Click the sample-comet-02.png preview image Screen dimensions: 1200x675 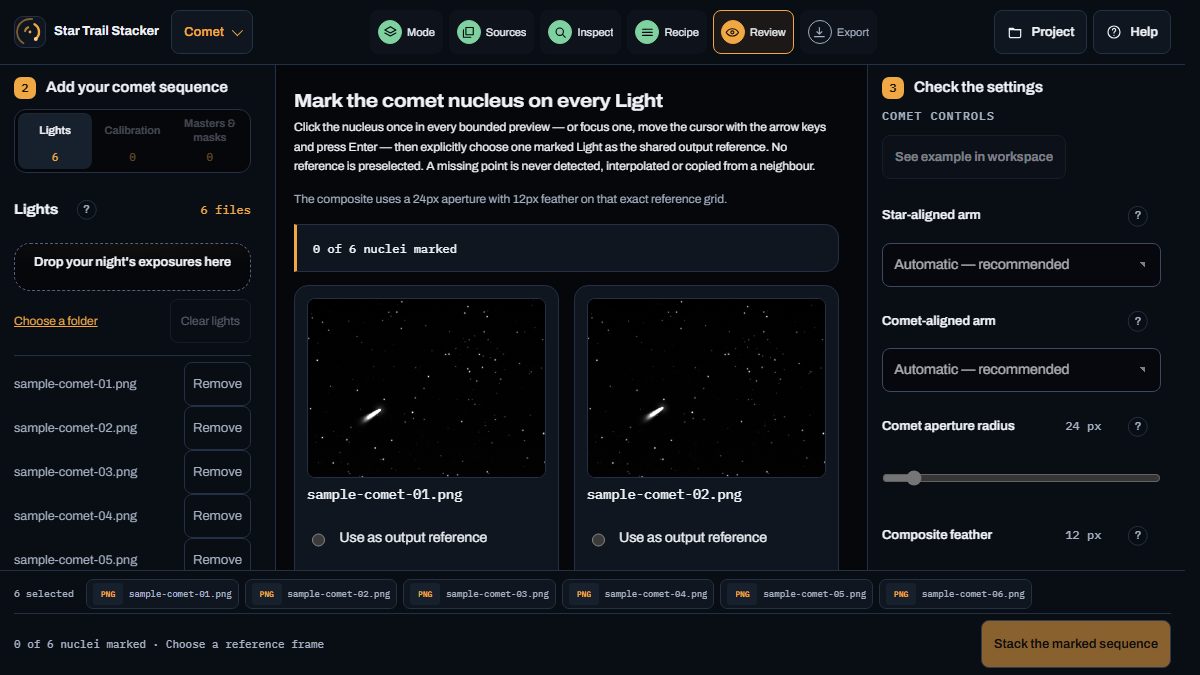[706, 388]
